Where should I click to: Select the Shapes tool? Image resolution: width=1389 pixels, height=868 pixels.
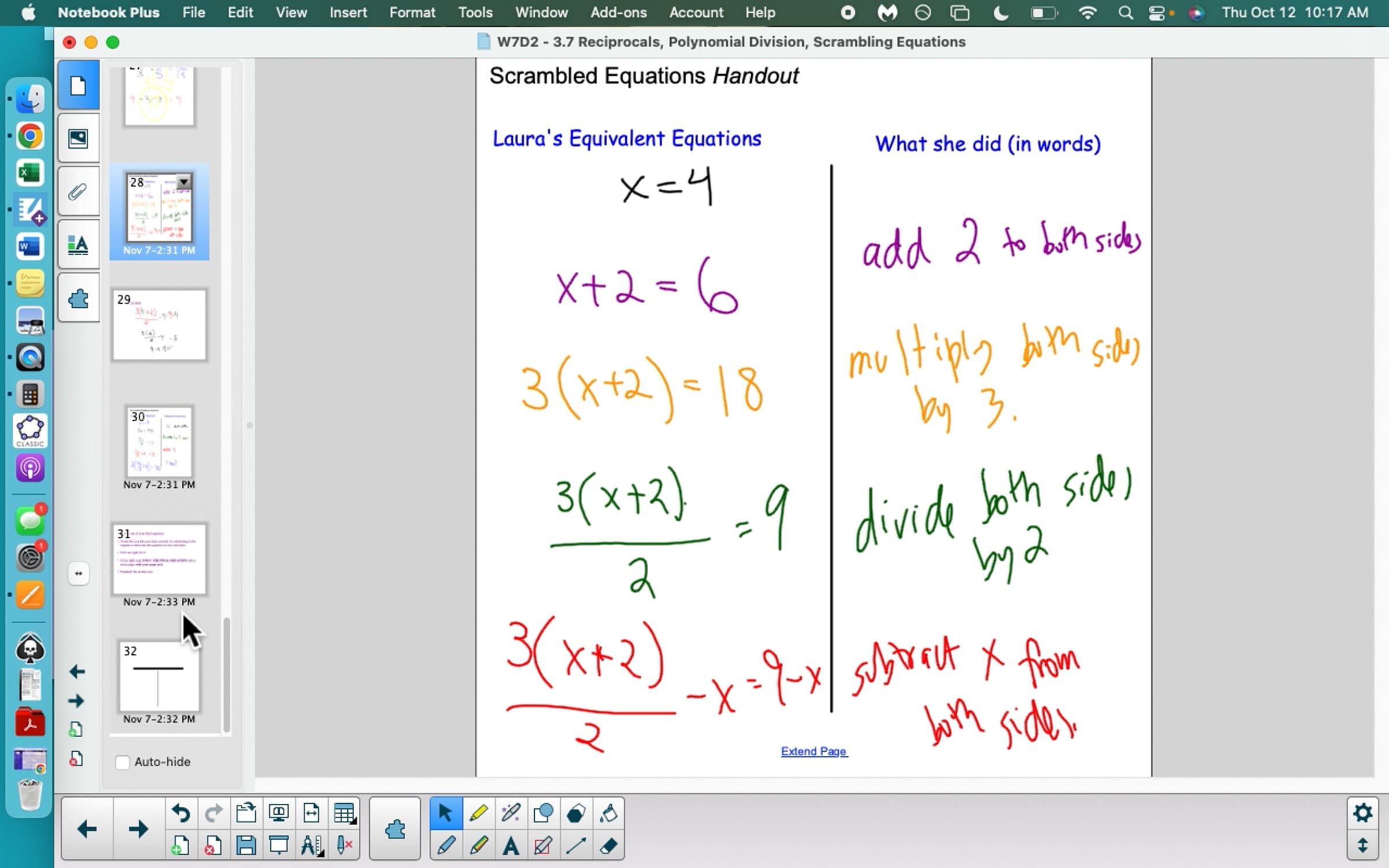[x=543, y=814]
